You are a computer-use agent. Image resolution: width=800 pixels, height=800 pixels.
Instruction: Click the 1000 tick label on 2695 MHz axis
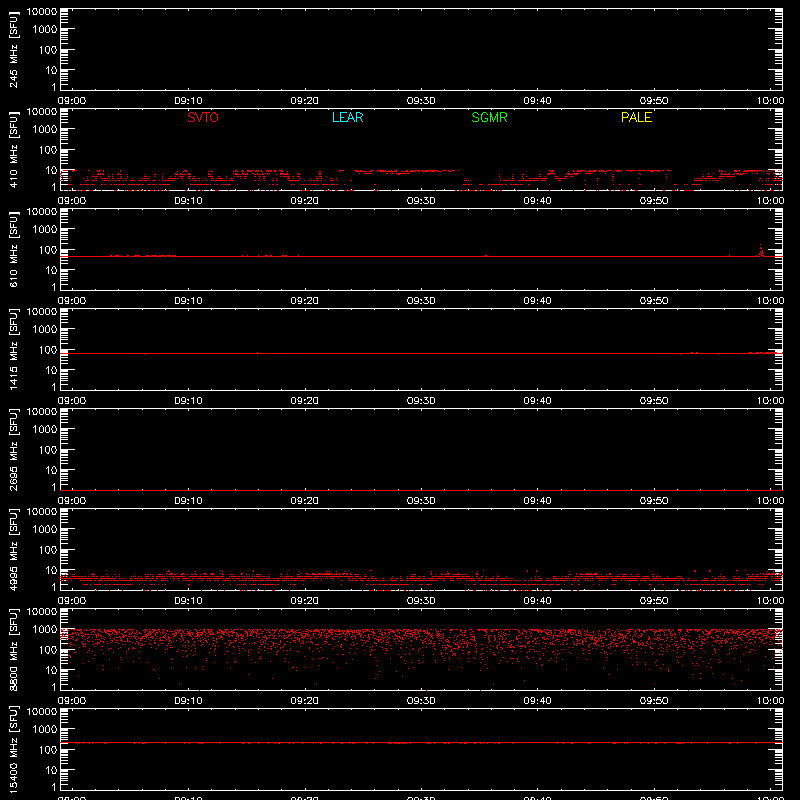click(x=45, y=430)
